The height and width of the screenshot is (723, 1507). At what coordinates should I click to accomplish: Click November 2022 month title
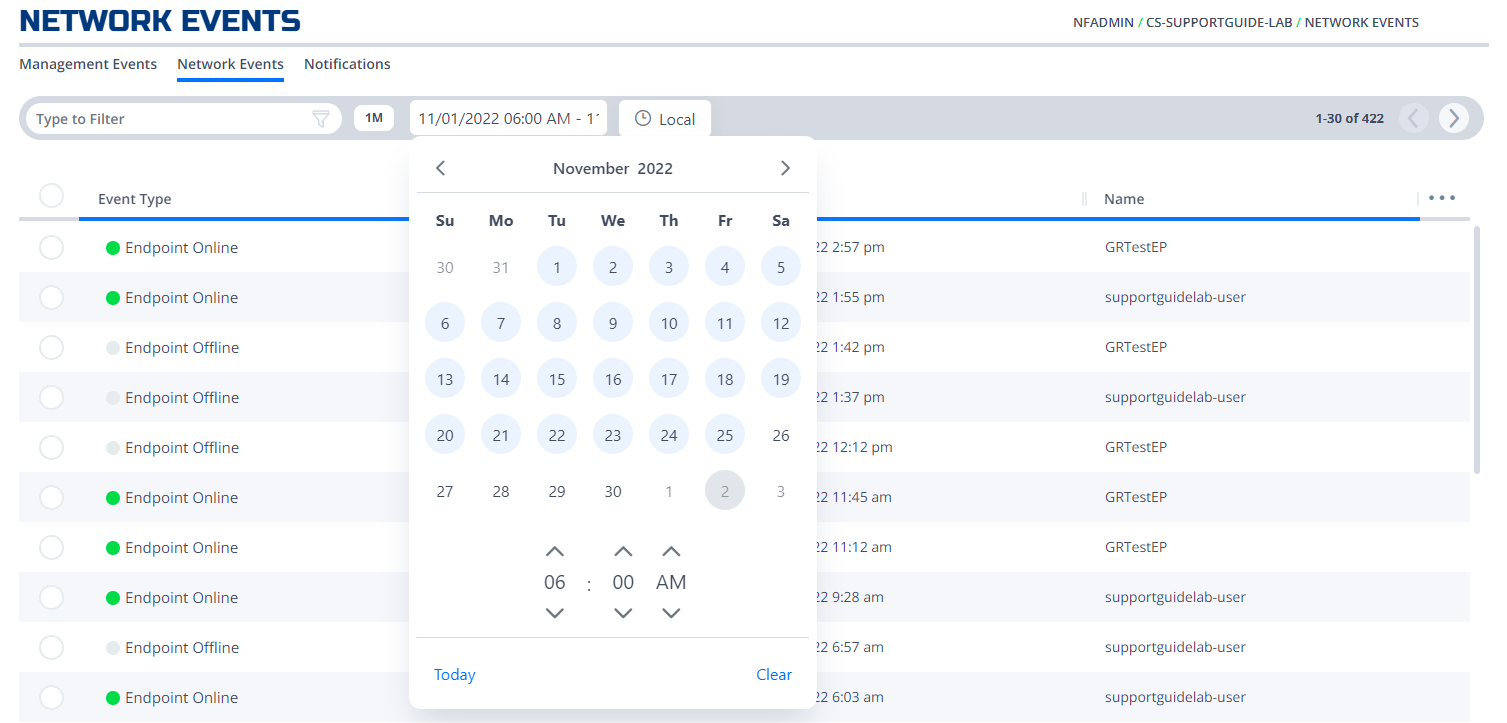click(613, 168)
